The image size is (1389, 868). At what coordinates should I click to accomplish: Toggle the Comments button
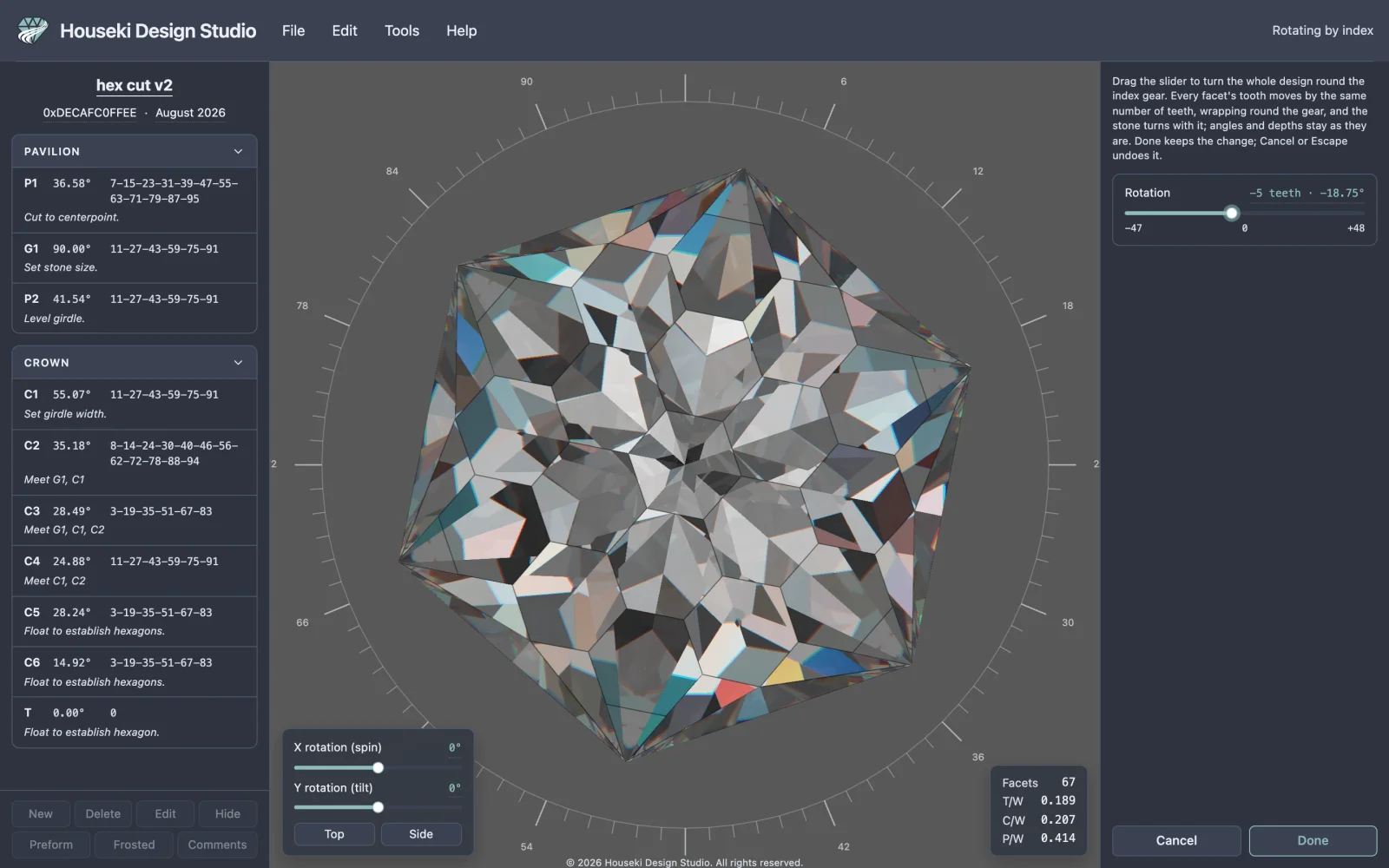[217, 845]
